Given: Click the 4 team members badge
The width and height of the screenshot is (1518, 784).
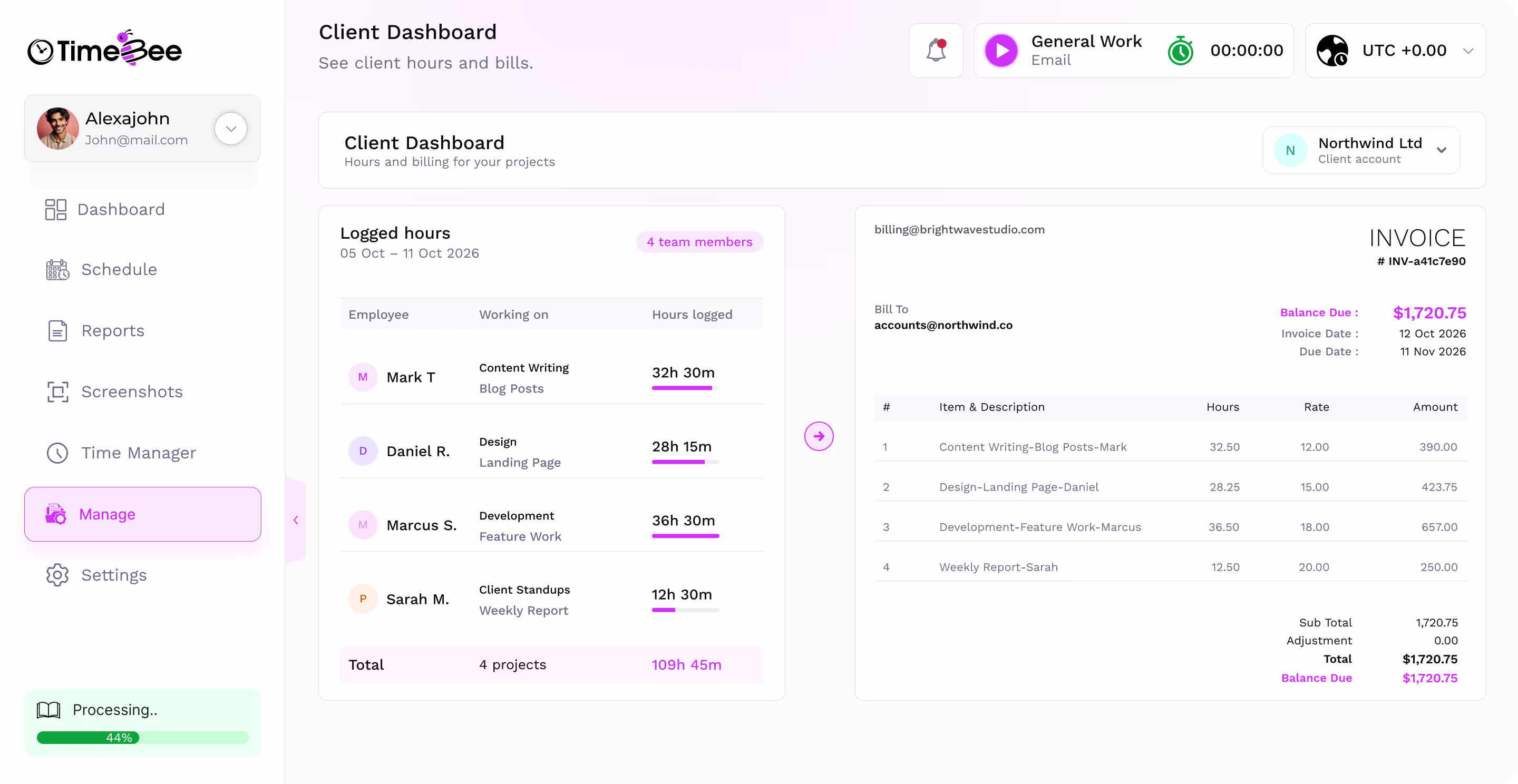Looking at the screenshot, I should click(699, 242).
